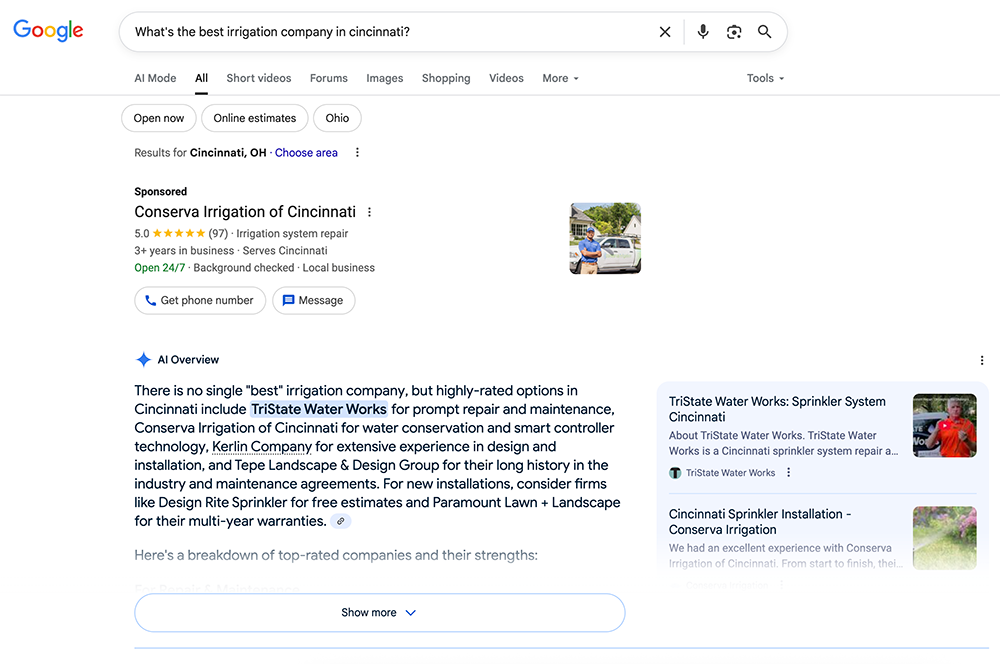
Task: Open the Short videos tab
Action: (259, 78)
